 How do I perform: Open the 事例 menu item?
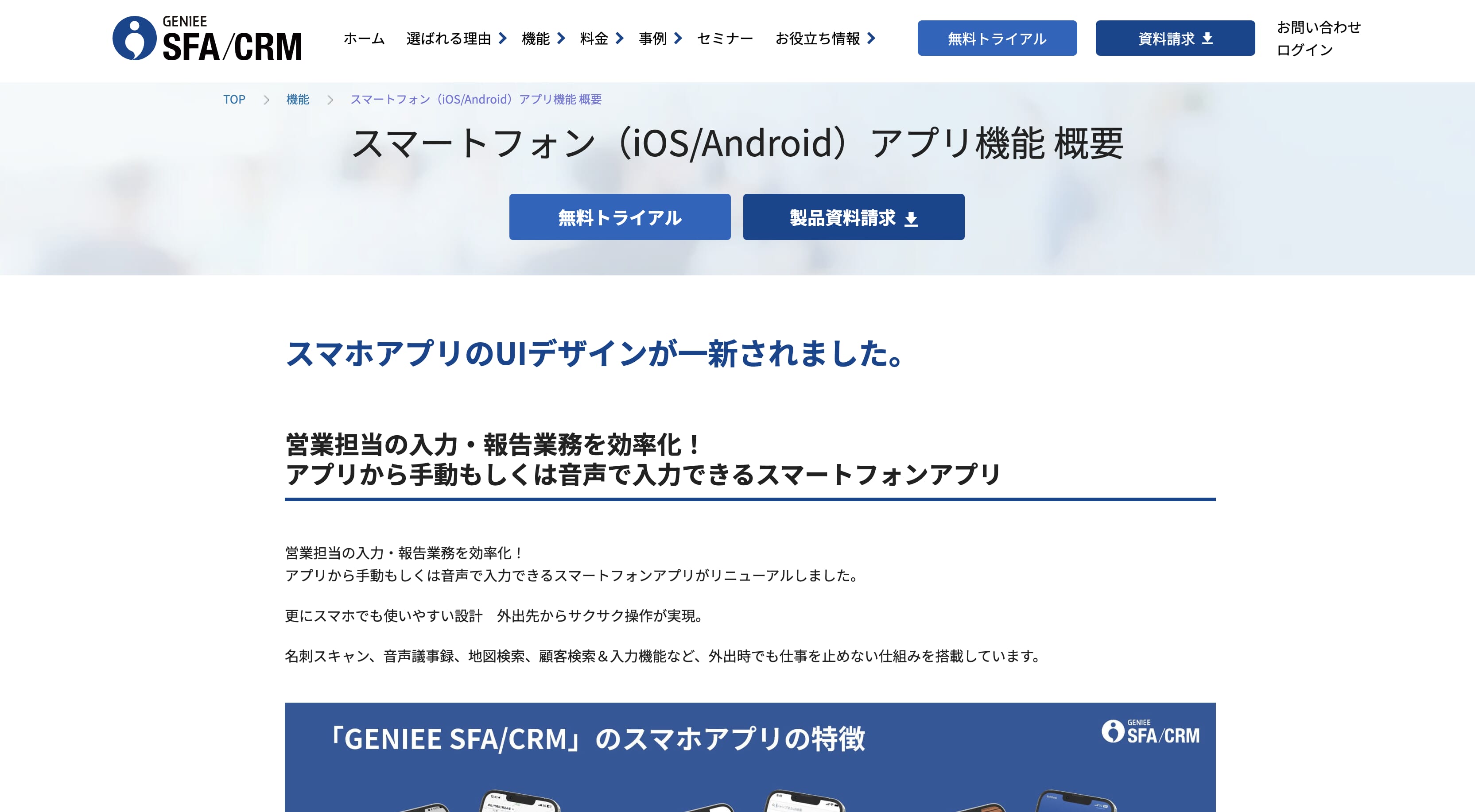652,39
